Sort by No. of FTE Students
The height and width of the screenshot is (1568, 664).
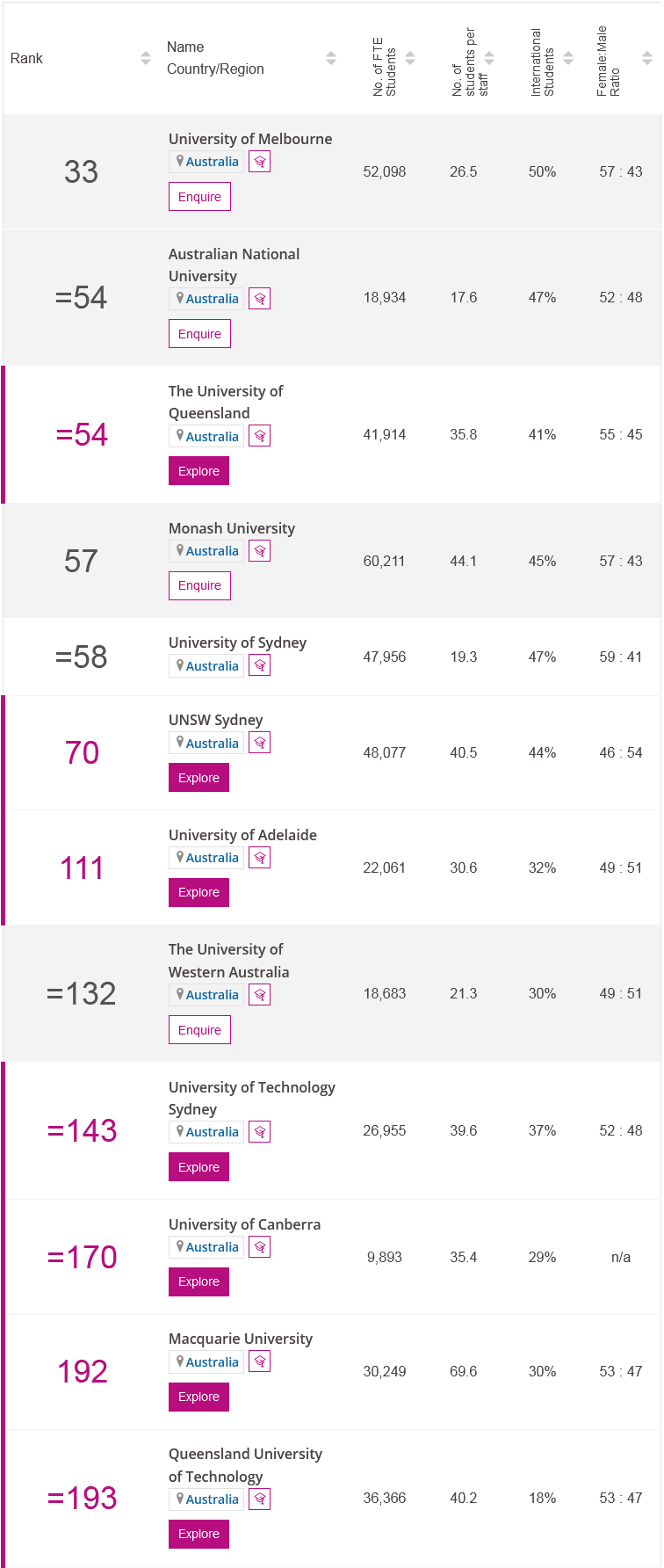(x=410, y=58)
